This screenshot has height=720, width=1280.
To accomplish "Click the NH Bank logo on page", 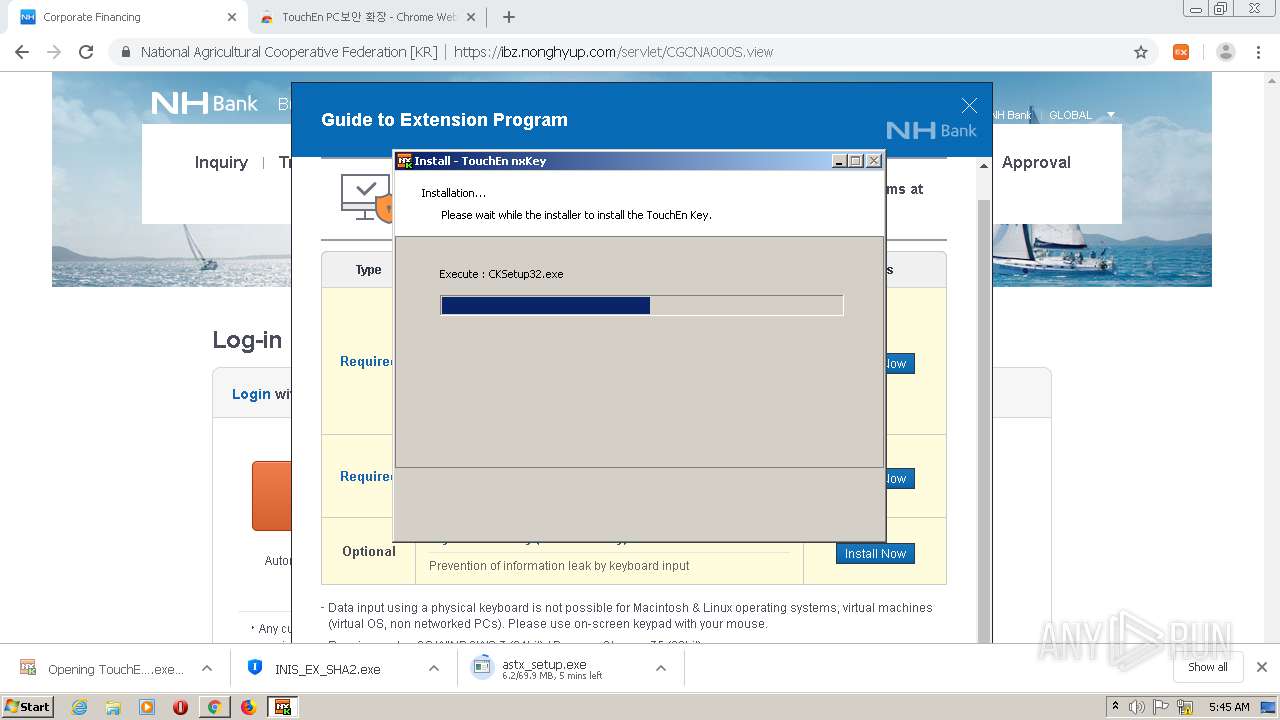I will tap(205, 103).
